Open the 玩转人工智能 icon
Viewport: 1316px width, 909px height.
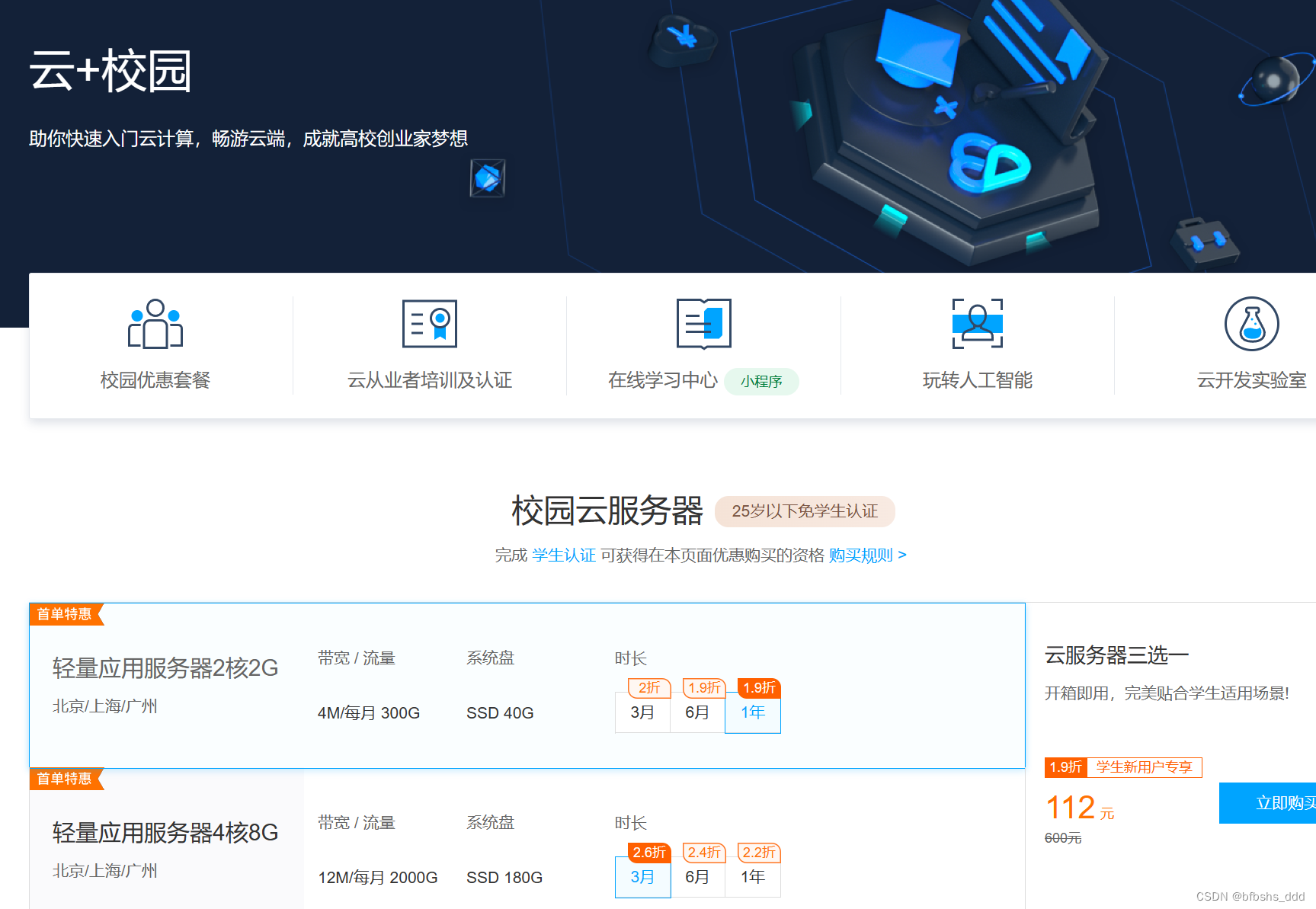(x=977, y=324)
